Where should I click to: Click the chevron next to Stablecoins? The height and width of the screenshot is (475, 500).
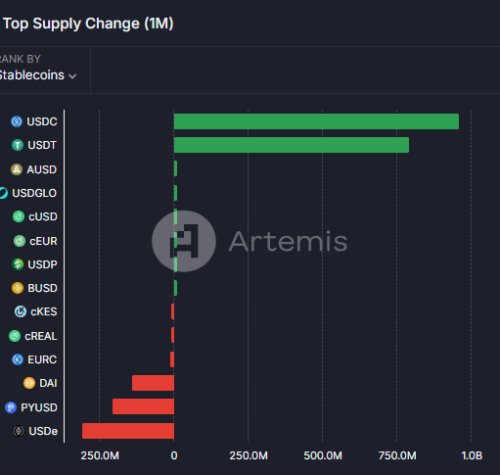click(x=72, y=76)
